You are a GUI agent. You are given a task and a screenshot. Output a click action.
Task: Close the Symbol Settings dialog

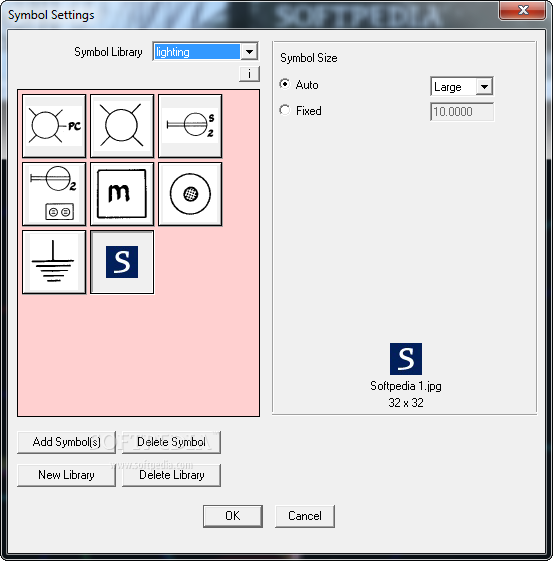click(x=523, y=10)
